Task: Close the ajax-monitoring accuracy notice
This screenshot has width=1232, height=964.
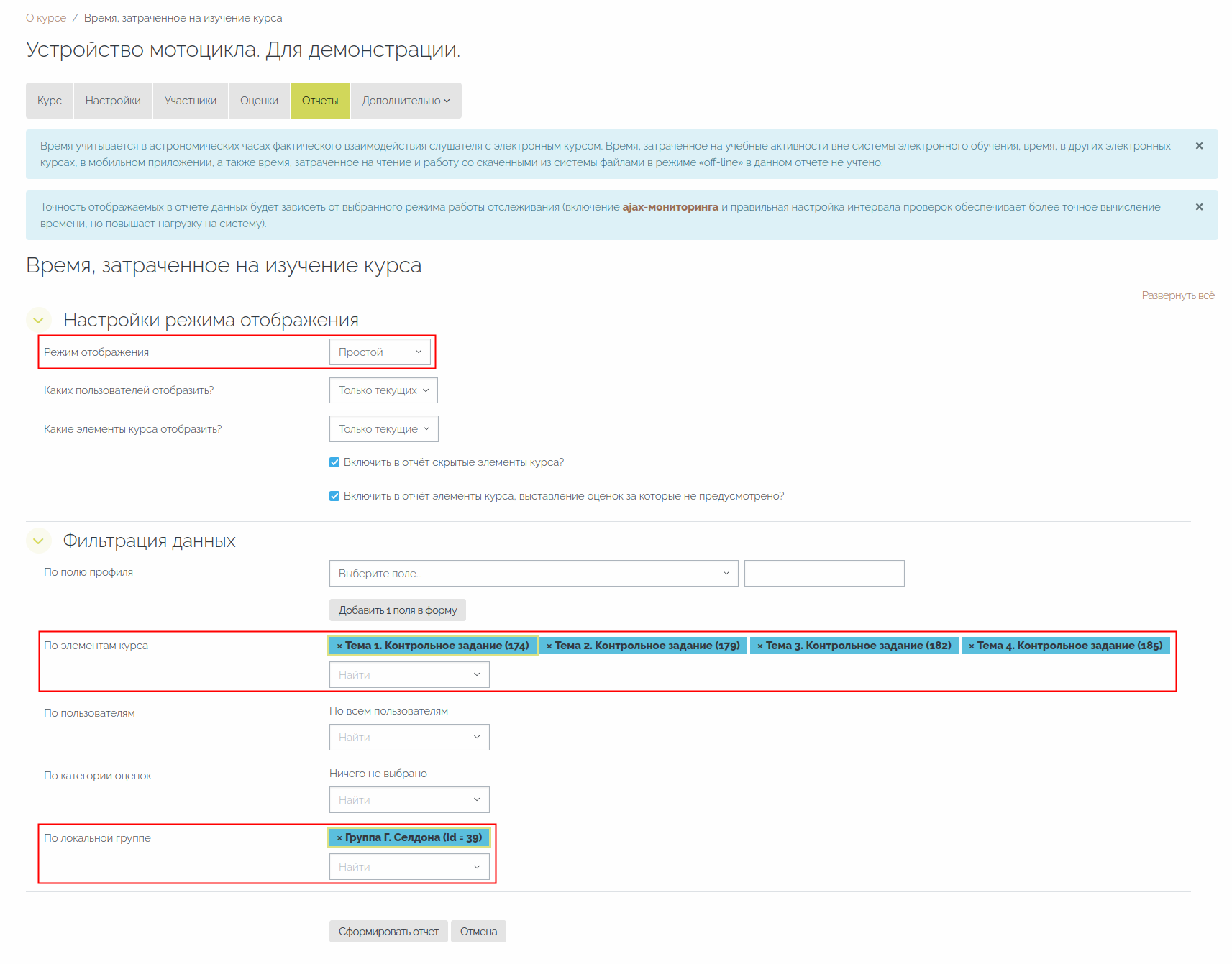Action: pyautogui.click(x=1199, y=207)
